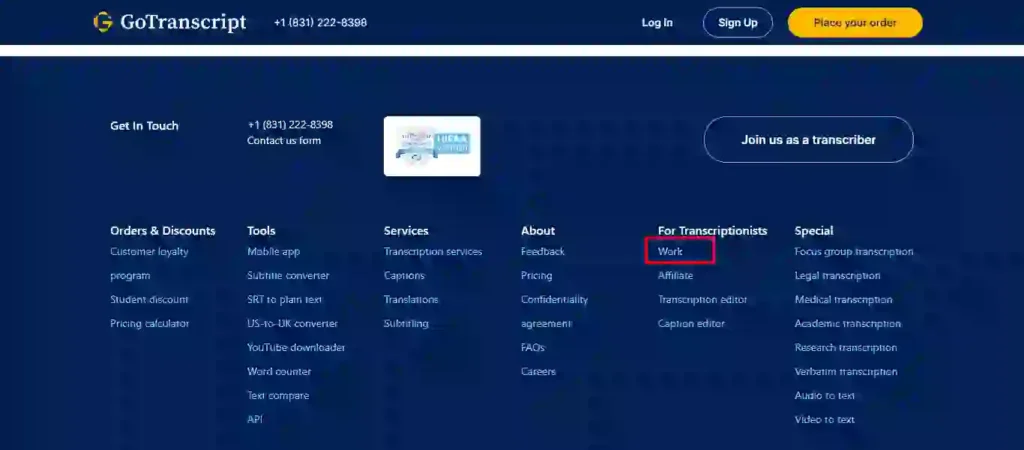Screen dimensions: 1024x450
Task: Click the Place your order button
Action: point(855,23)
